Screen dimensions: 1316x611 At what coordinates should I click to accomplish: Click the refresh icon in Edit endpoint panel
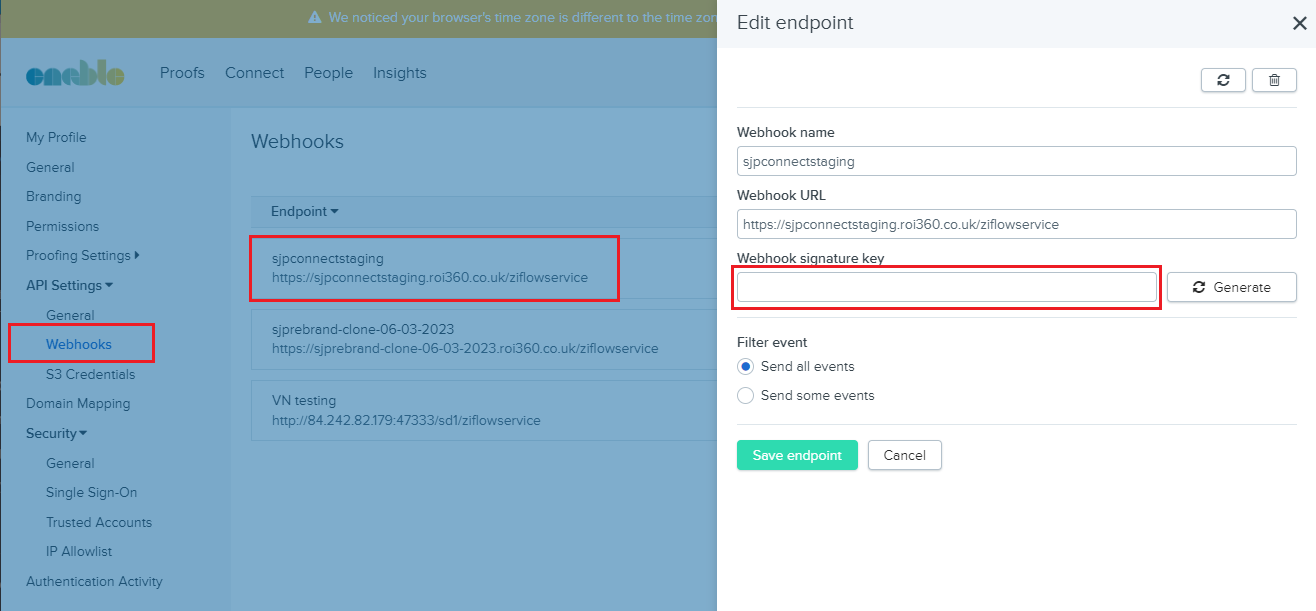[1223, 80]
